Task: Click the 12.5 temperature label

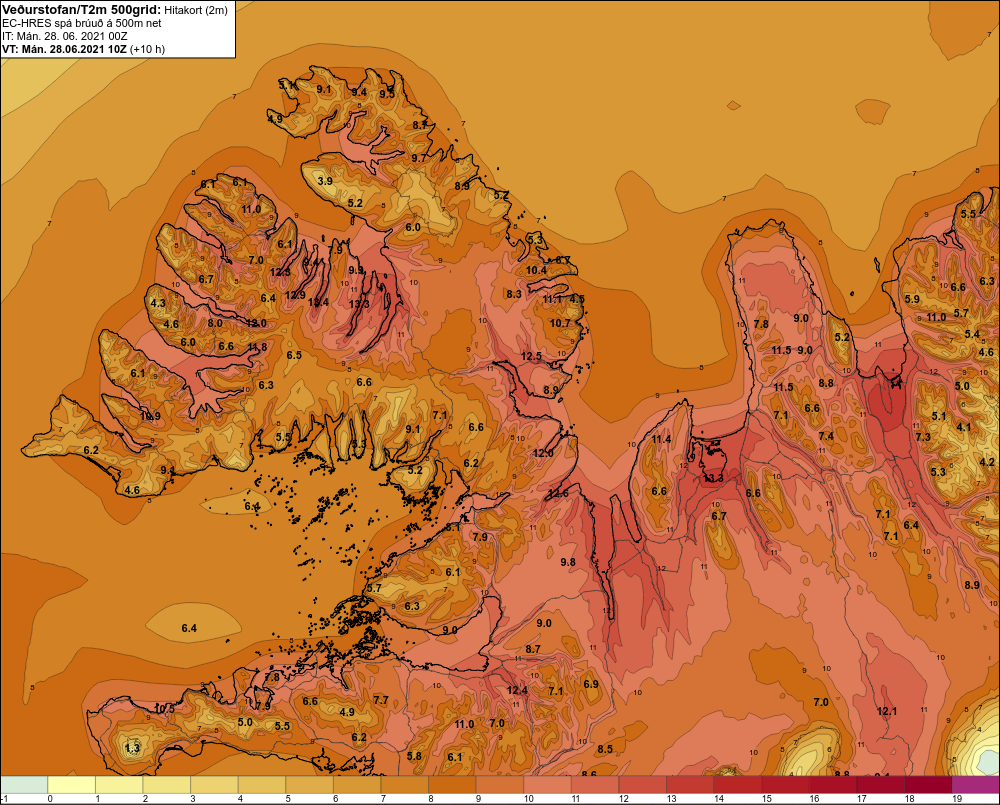Action: click(x=531, y=356)
